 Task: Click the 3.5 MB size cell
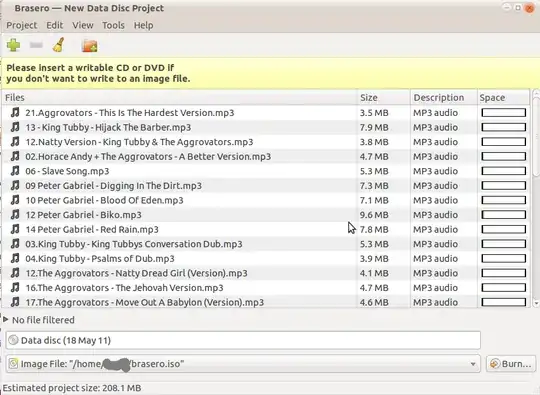[374, 113]
